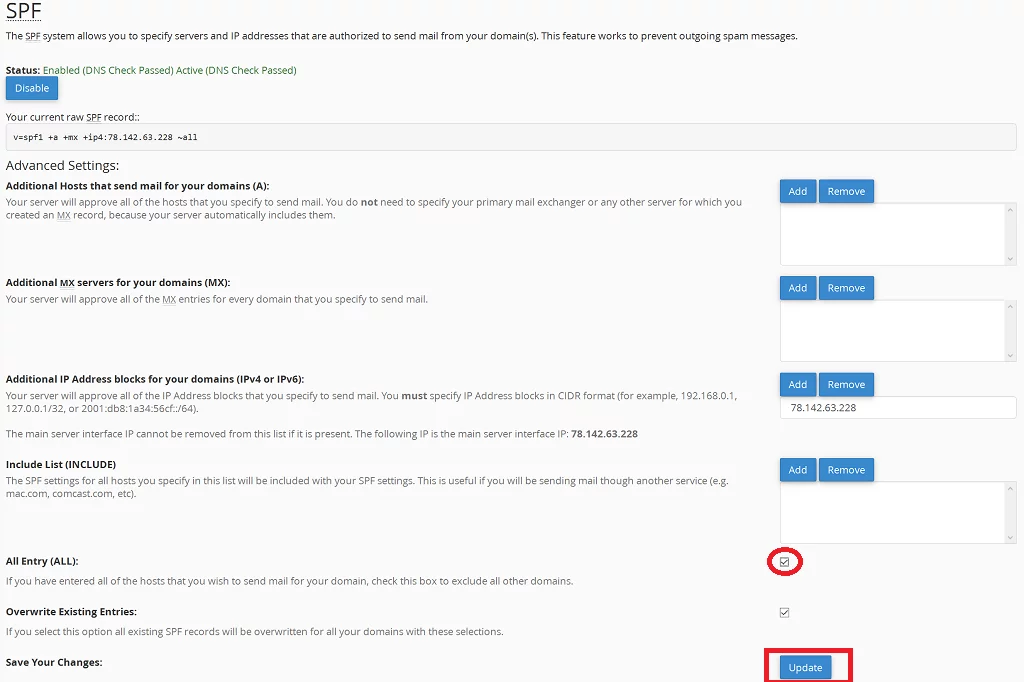Click Add next to Additional Hosts (A)

coord(797,191)
